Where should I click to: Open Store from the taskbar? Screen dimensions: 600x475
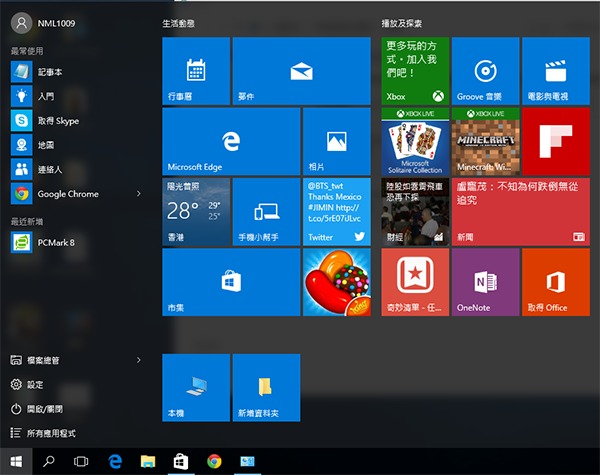(181, 462)
